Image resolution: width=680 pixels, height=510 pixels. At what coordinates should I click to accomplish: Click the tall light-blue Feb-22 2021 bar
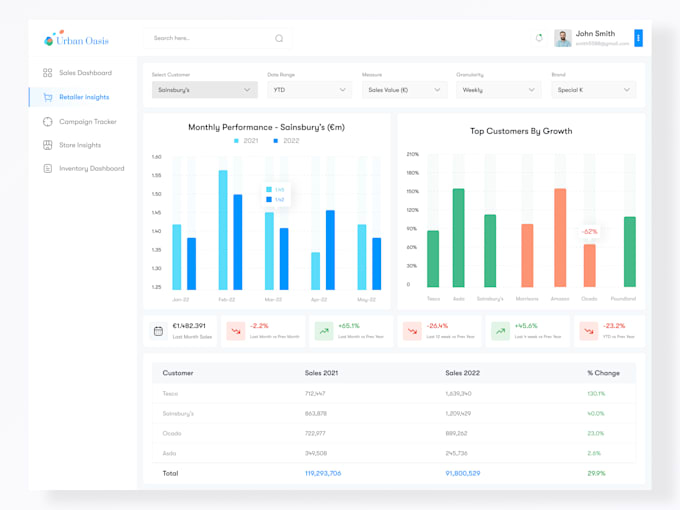tap(223, 230)
